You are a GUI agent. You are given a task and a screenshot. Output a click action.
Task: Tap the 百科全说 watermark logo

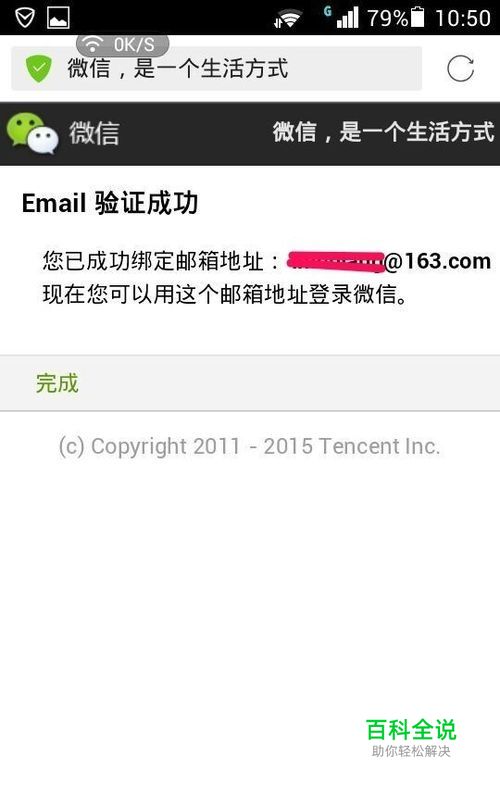tap(411, 737)
